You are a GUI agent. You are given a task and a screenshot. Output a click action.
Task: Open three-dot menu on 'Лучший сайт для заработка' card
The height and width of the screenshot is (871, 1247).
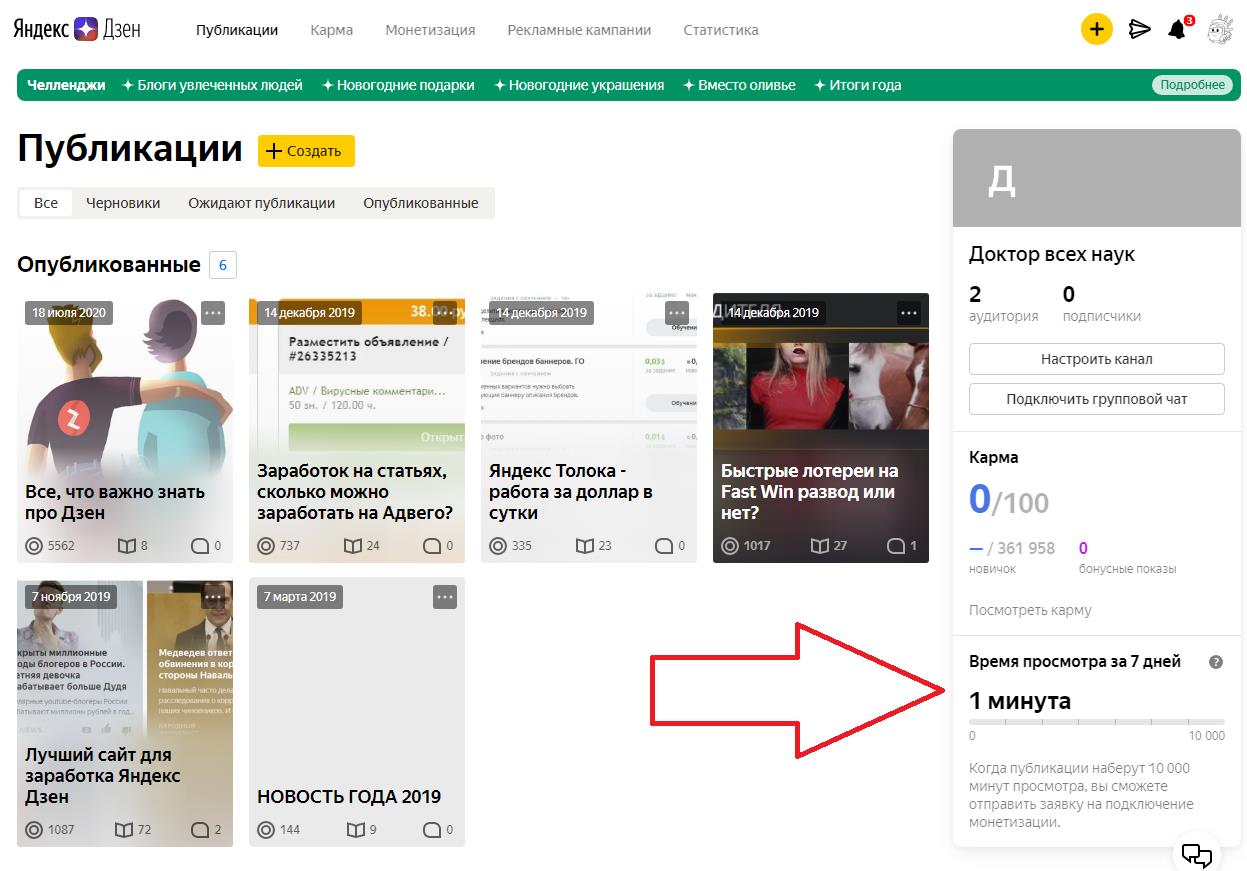point(213,597)
